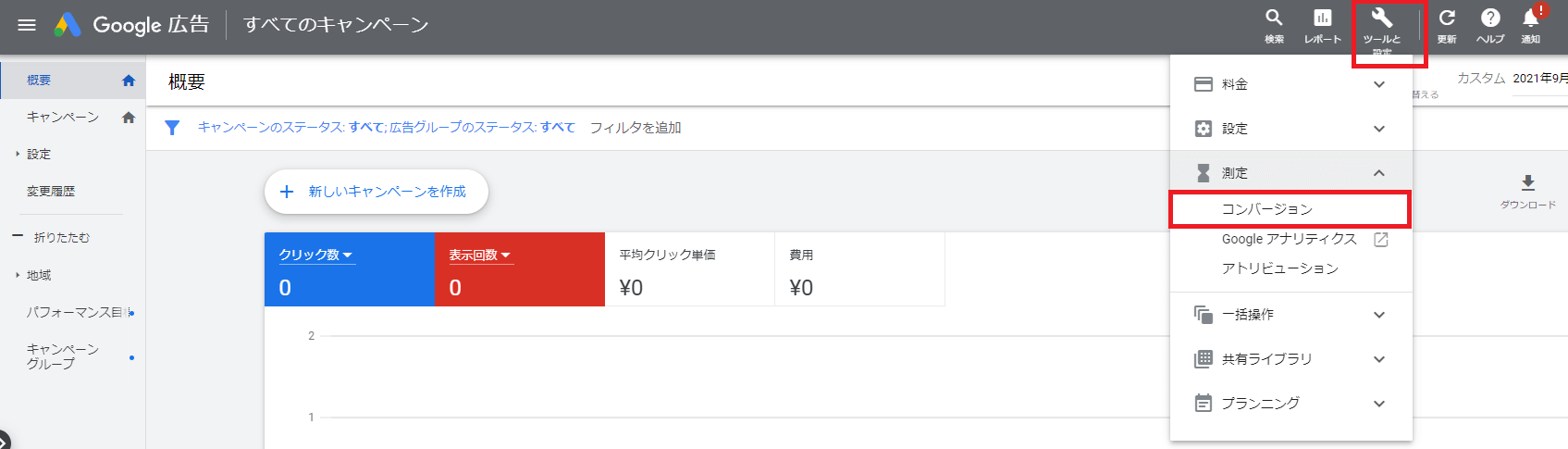Expand the 一括操作 section chevron
The width and height of the screenshot is (1568, 449).
tap(1379, 315)
